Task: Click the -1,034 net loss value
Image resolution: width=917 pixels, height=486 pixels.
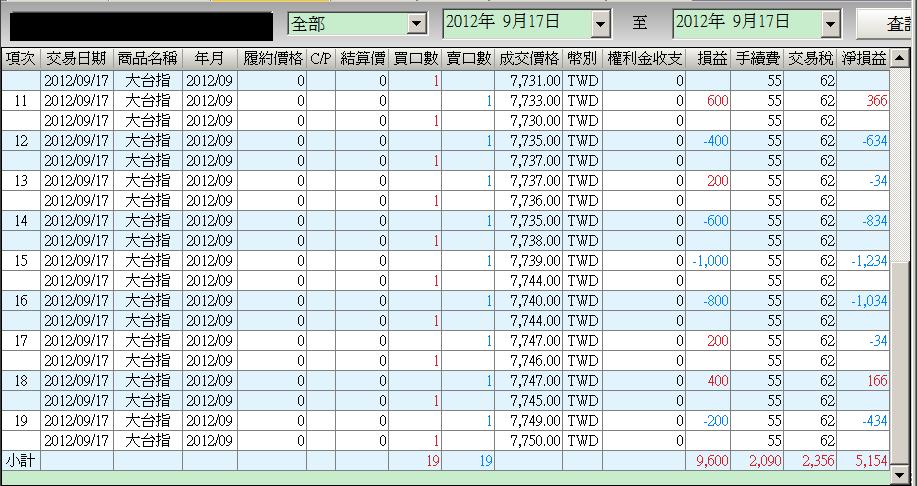Action: coord(870,301)
